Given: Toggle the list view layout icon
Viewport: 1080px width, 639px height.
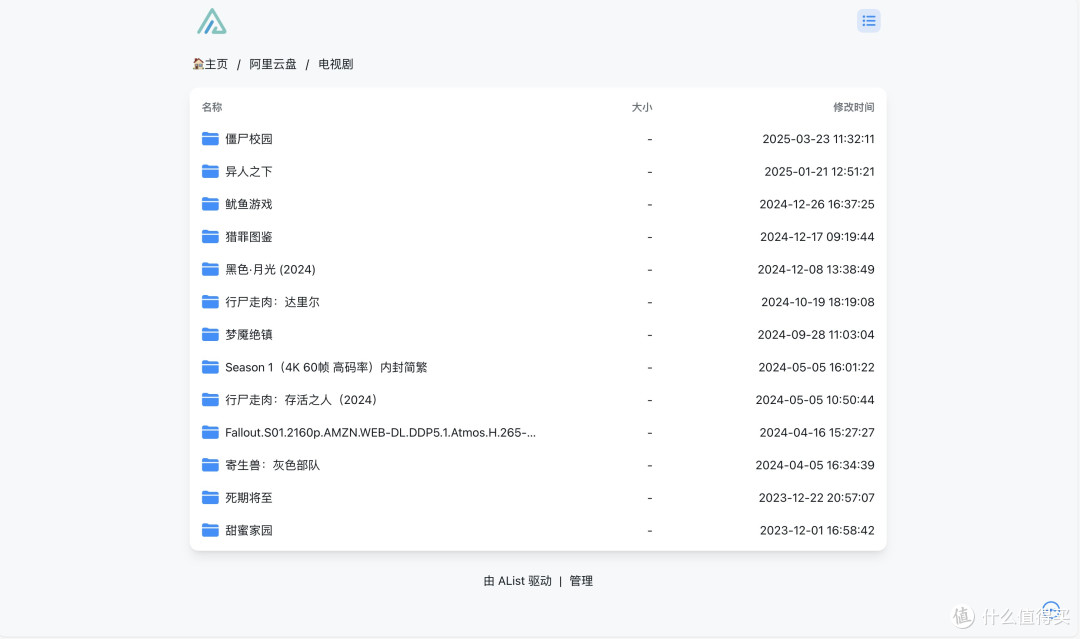Looking at the screenshot, I should [x=869, y=21].
